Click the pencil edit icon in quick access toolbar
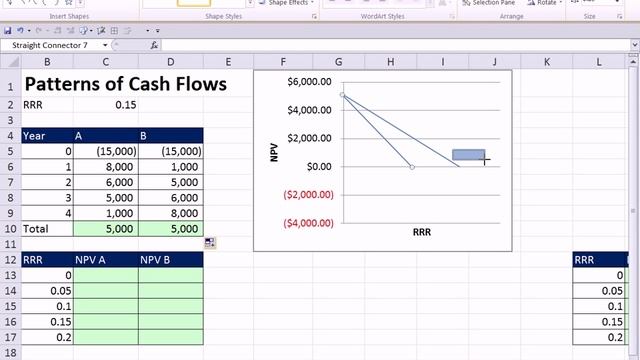640x360 pixels. click(x=101, y=31)
